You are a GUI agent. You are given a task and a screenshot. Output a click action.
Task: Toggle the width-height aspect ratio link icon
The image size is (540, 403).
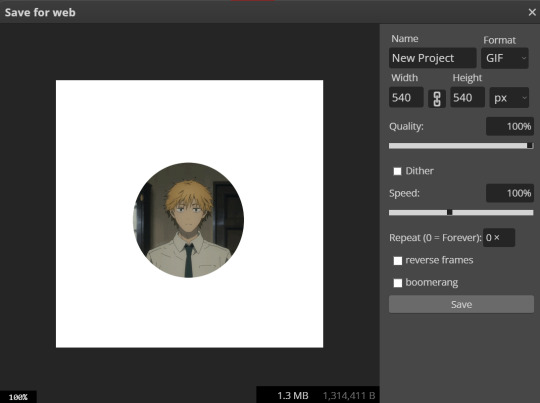pos(437,99)
